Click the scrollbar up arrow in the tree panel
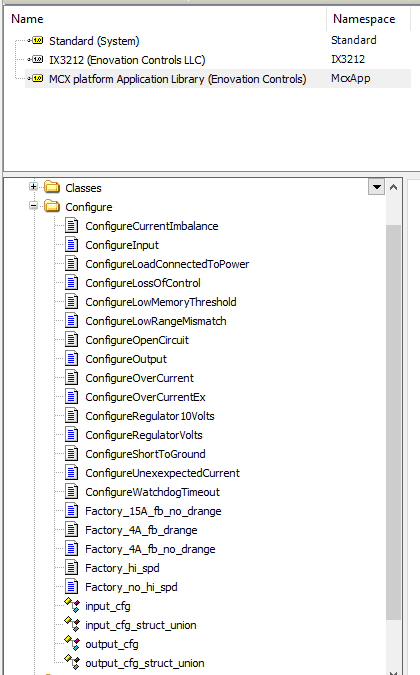The height and width of the screenshot is (675, 420). 393,187
